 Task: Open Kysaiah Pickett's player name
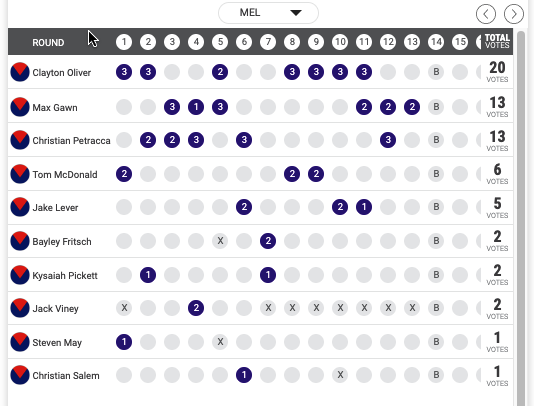click(65, 276)
